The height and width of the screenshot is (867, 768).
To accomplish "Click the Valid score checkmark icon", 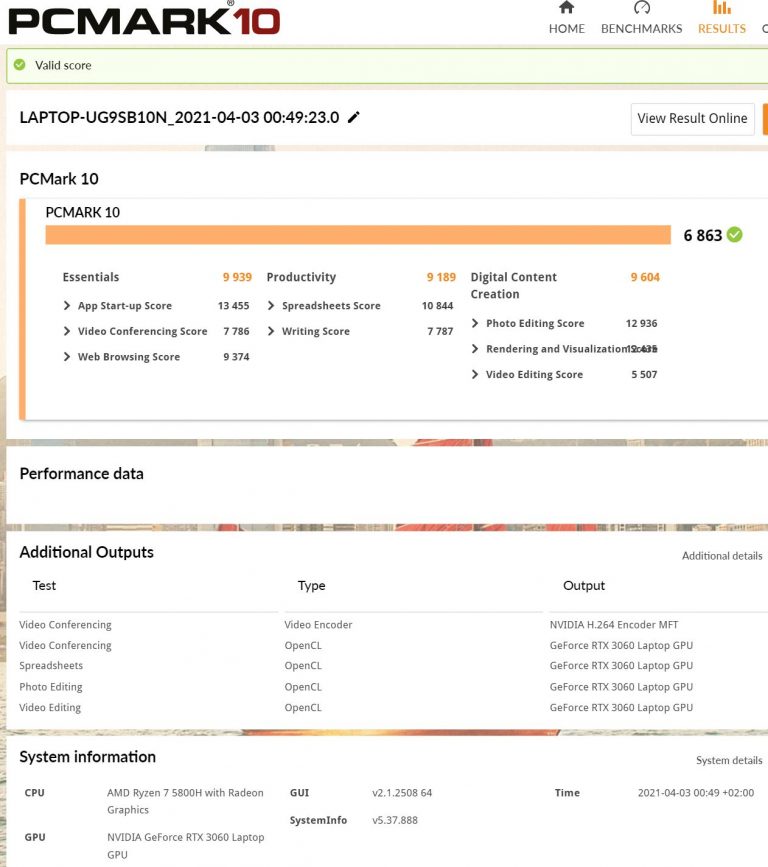I will click(21, 66).
